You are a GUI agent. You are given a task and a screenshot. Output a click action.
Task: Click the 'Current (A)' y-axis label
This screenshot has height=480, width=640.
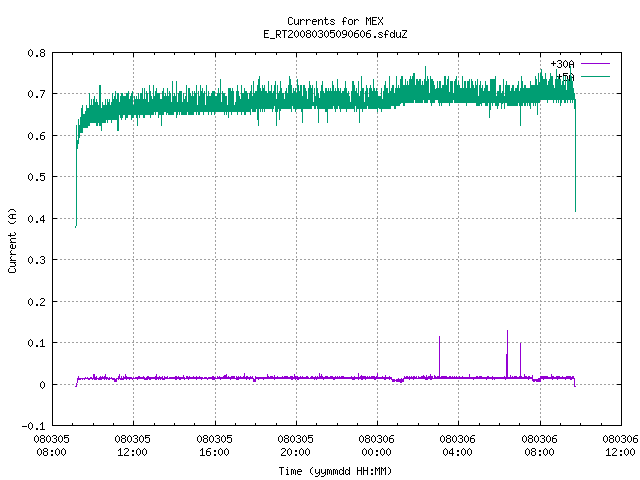(x=12, y=240)
